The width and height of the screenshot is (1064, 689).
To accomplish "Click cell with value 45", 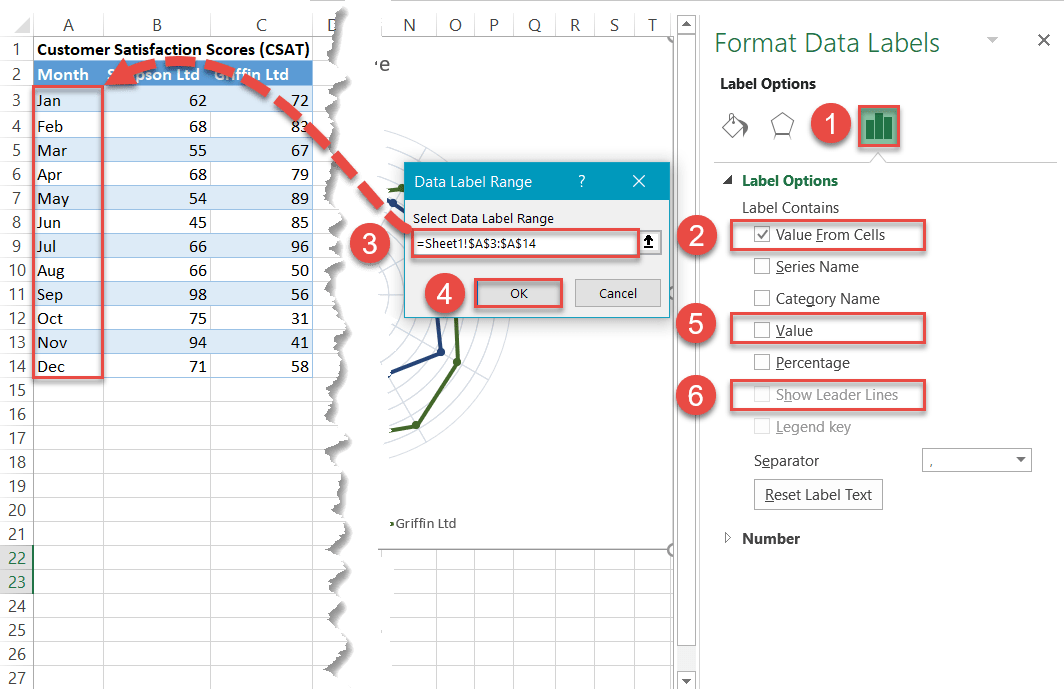I will pyautogui.click(x=157, y=222).
